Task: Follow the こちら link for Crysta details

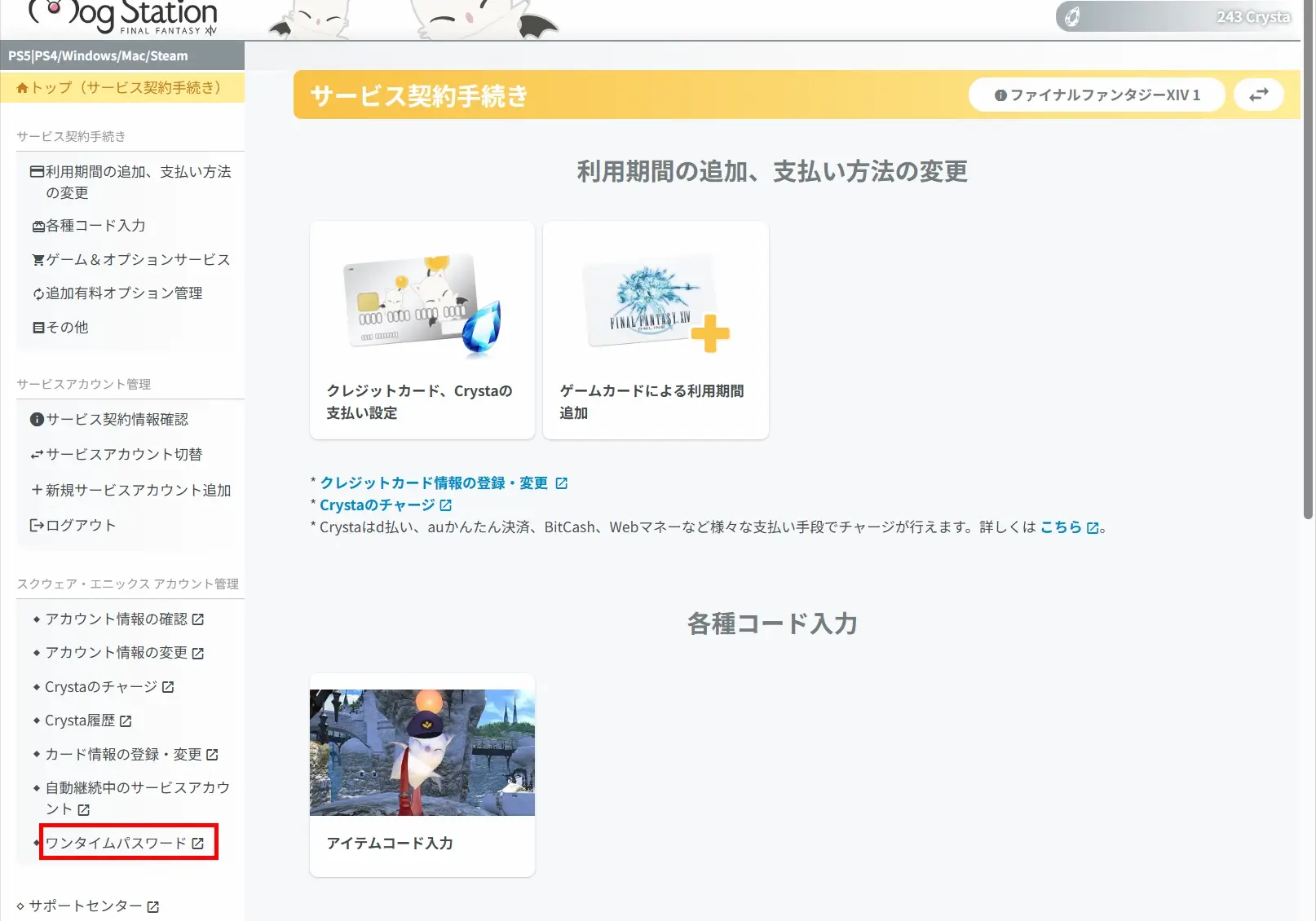Action: click(1061, 527)
